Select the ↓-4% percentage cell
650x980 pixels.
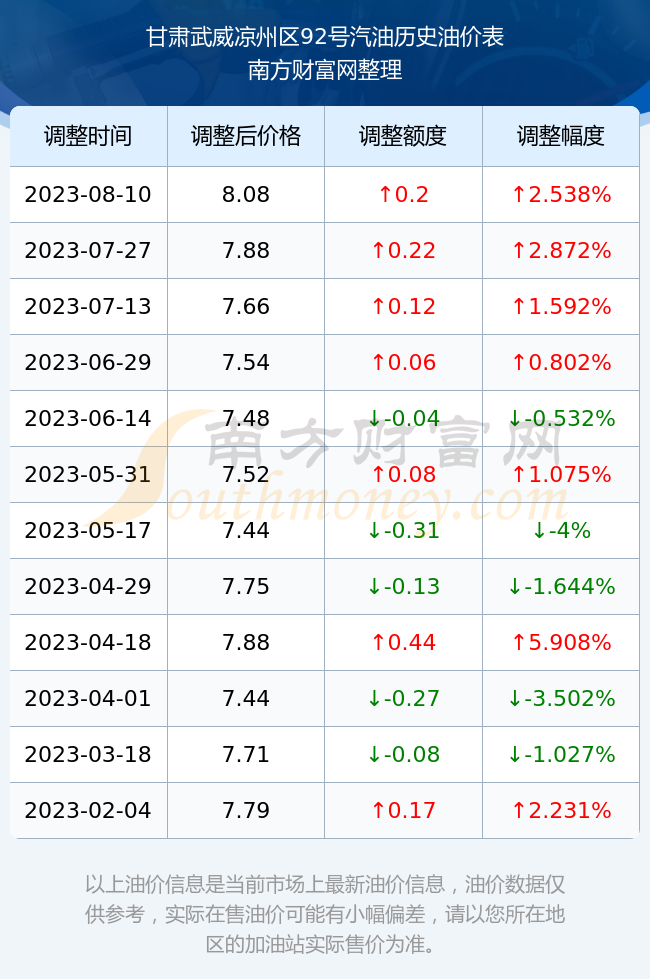[x=561, y=531]
